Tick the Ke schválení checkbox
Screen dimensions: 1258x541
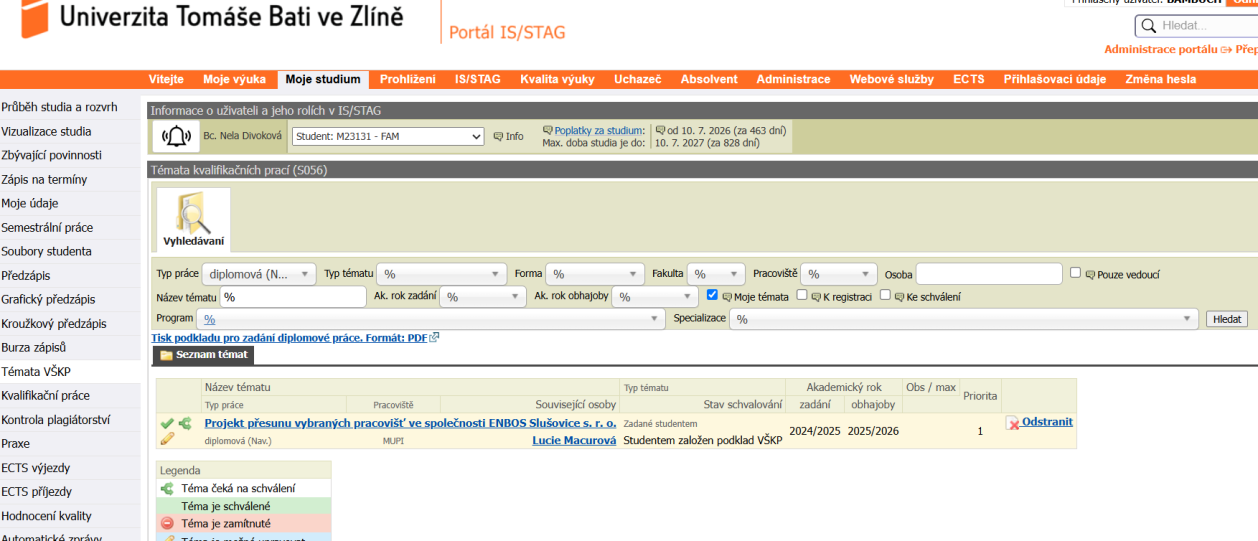pos(885,295)
